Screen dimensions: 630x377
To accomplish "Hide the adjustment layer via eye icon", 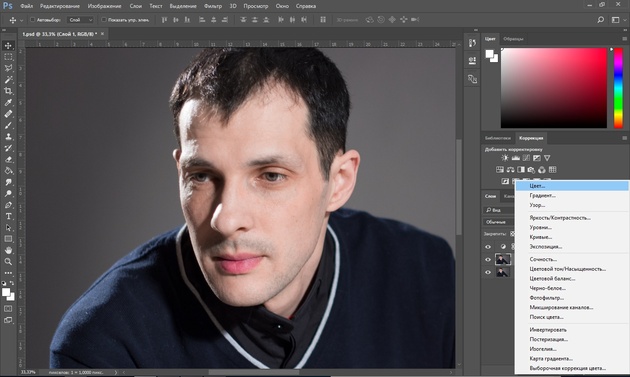I will (488, 247).
